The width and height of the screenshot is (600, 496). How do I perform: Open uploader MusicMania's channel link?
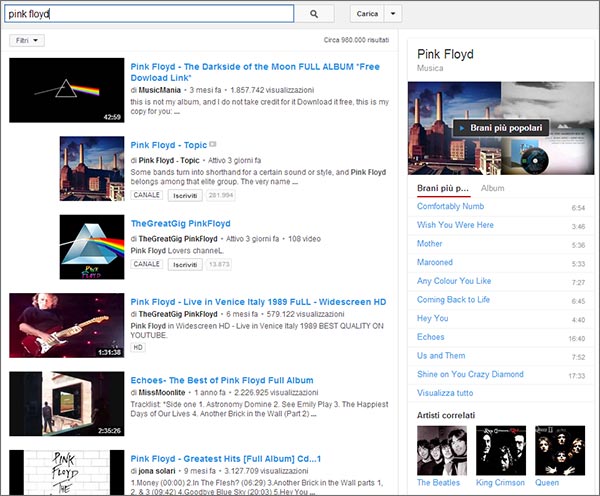[160, 90]
